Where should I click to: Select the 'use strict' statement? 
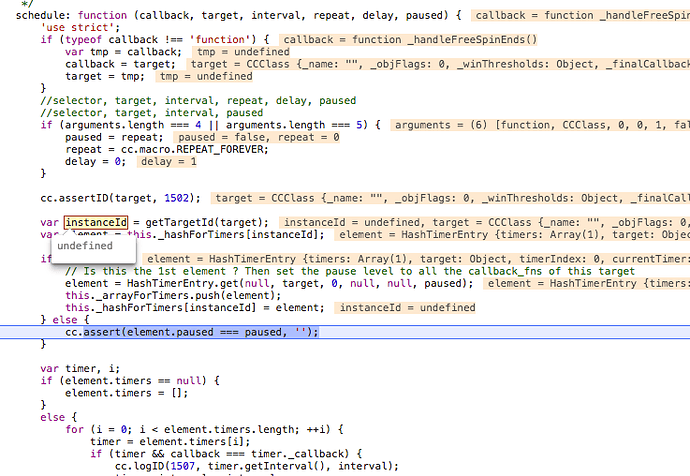81,27
